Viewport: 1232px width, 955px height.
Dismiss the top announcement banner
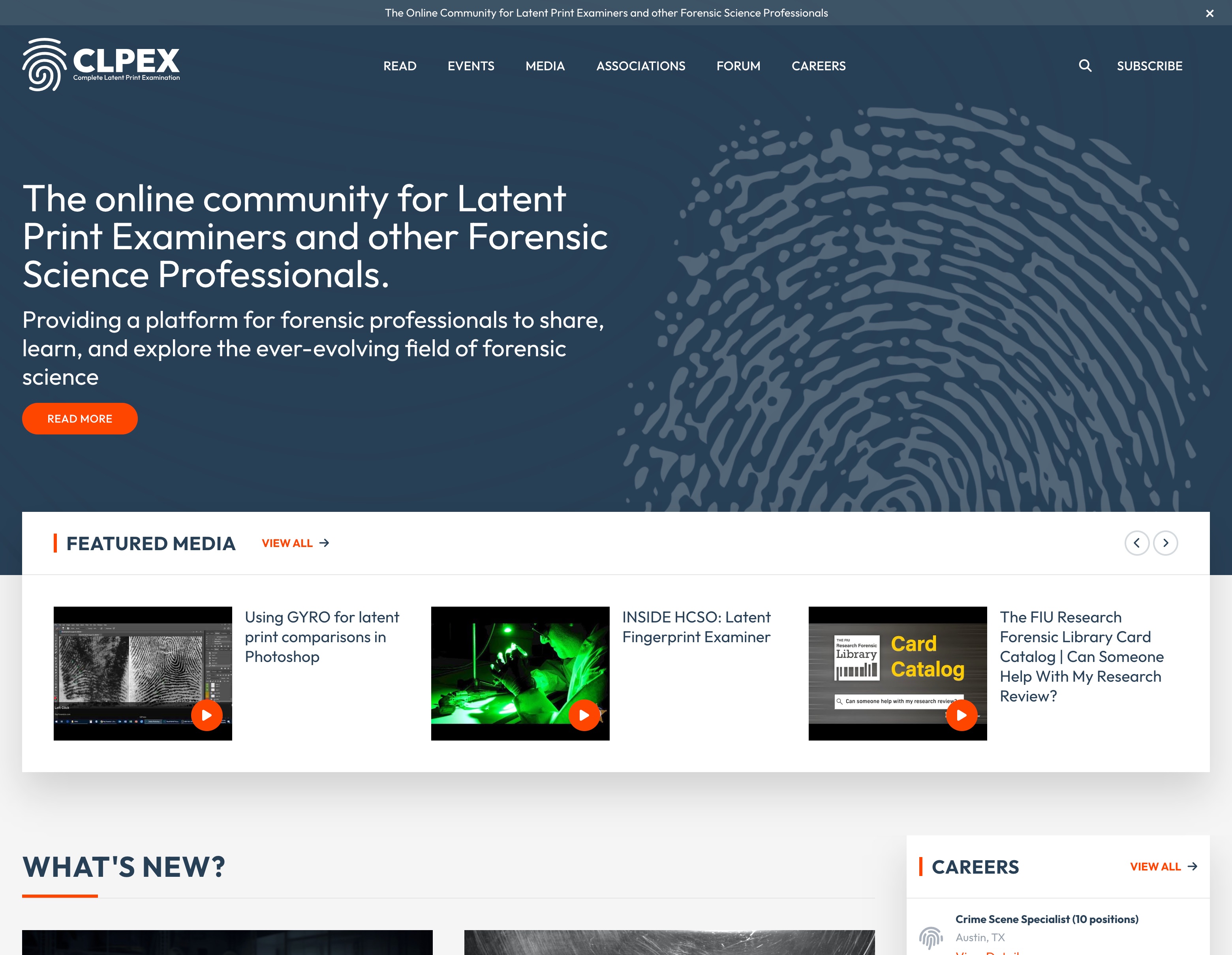tap(1211, 13)
